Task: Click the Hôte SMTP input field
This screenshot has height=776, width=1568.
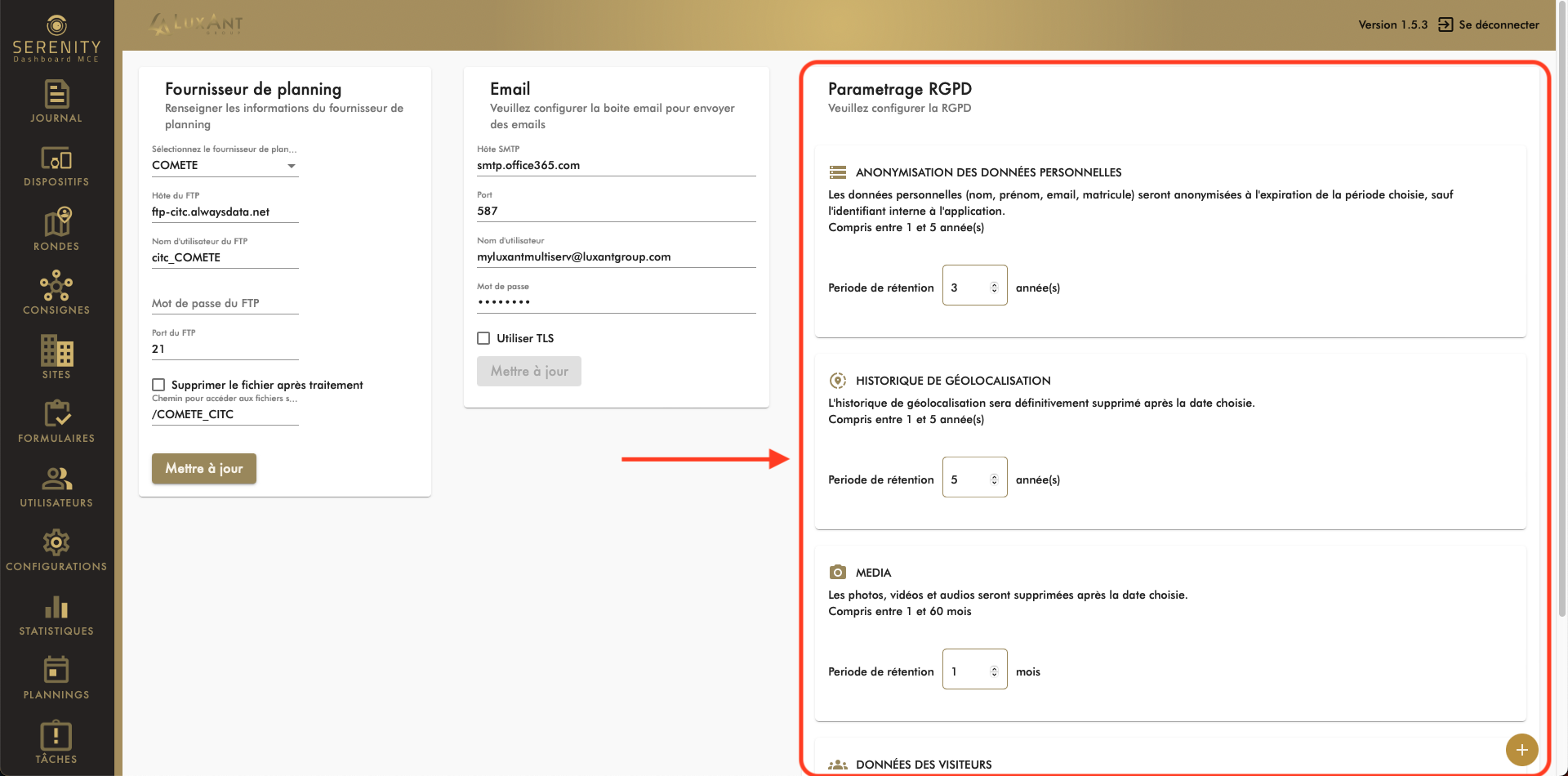Action: click(616, 165)
